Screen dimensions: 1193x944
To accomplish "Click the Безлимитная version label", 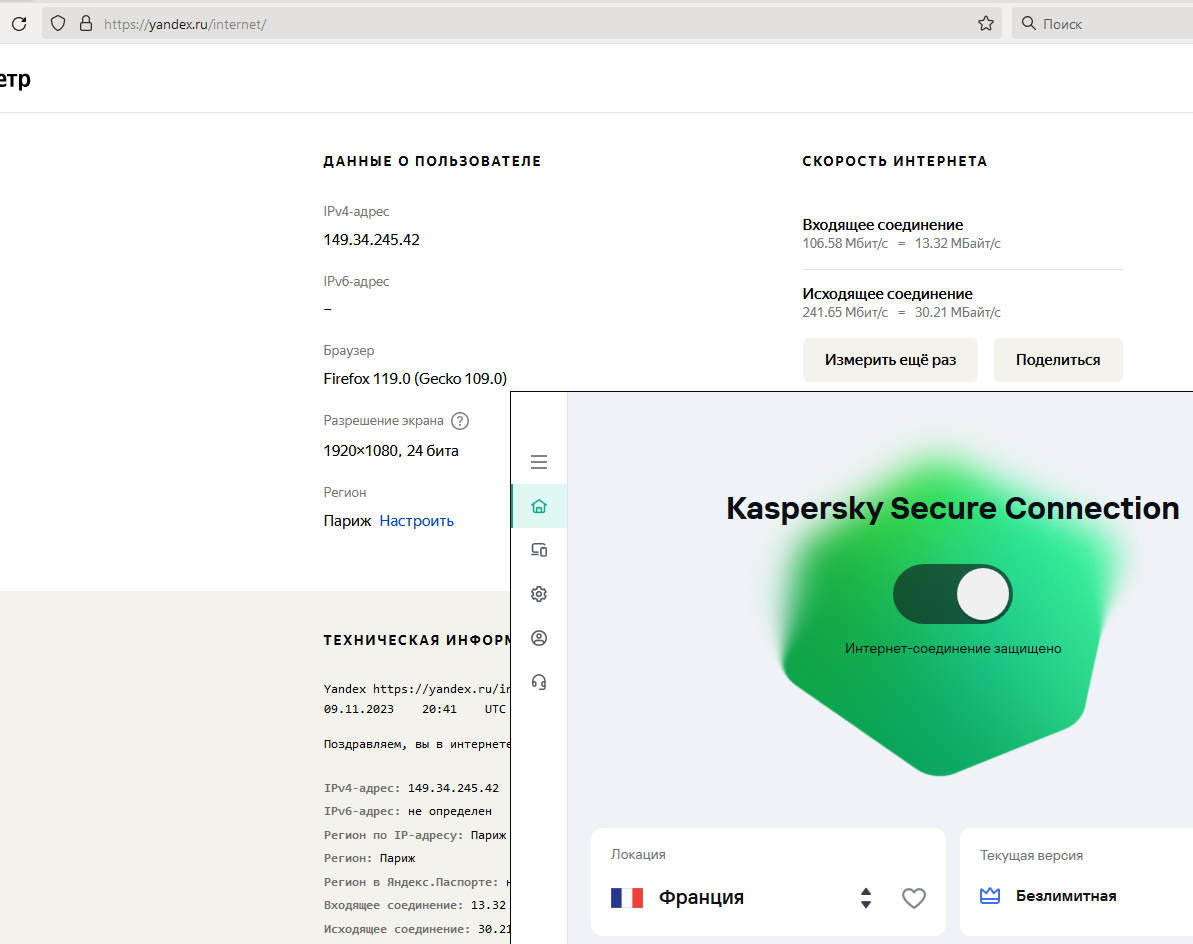I will tap(1066, 896).
